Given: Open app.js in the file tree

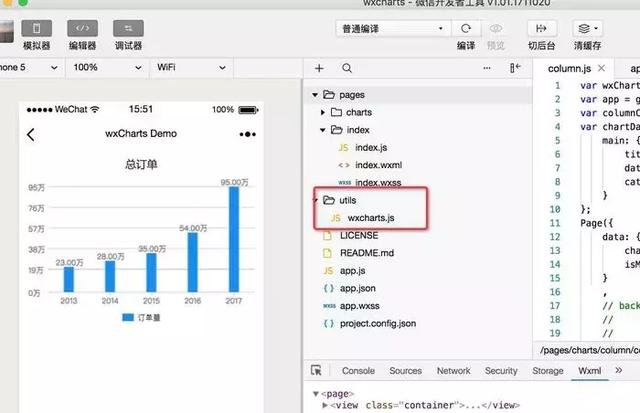Looking at the screenshot, I should coord(353,271).
